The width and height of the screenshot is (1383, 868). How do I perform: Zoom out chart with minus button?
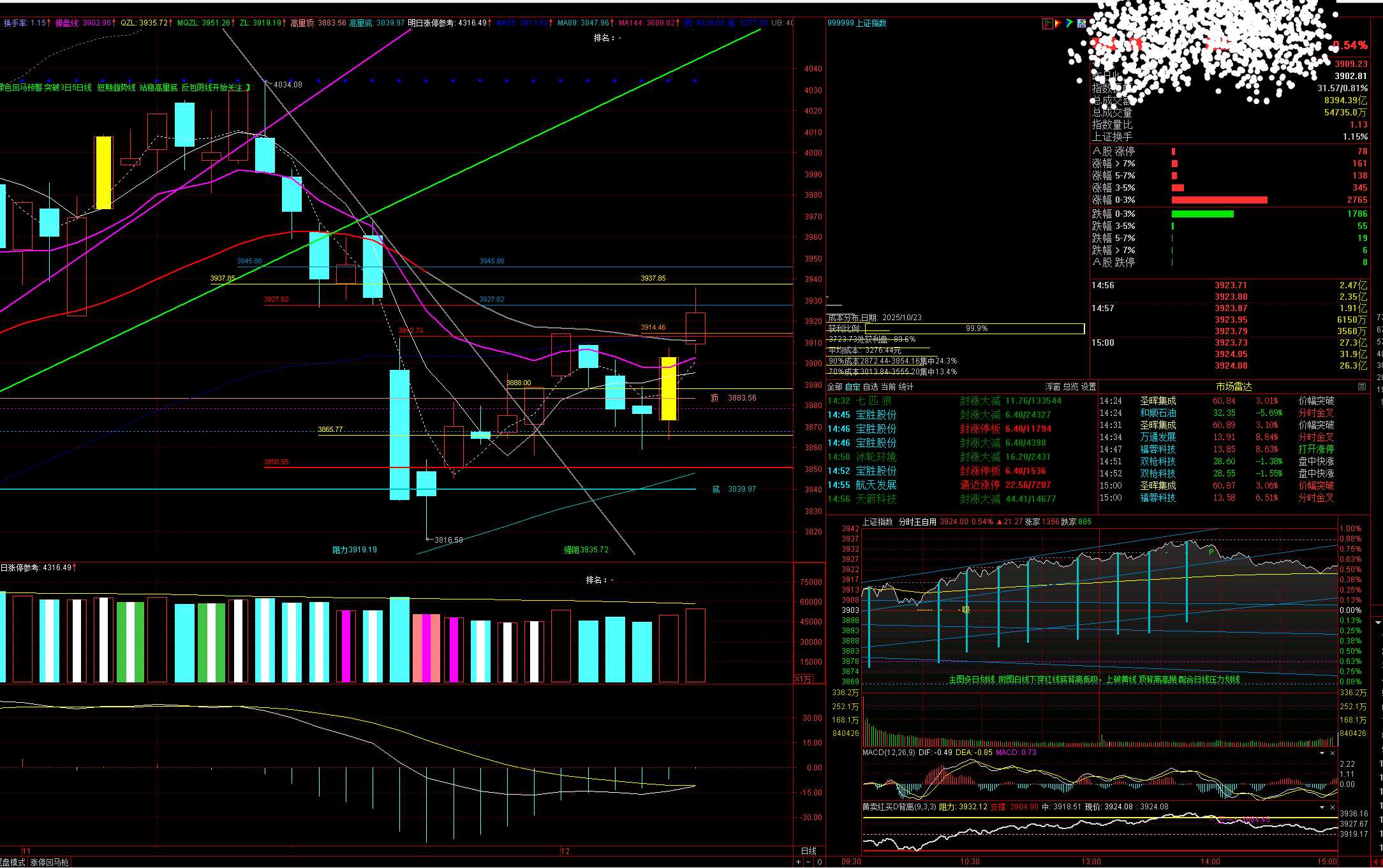pos(809,862)
